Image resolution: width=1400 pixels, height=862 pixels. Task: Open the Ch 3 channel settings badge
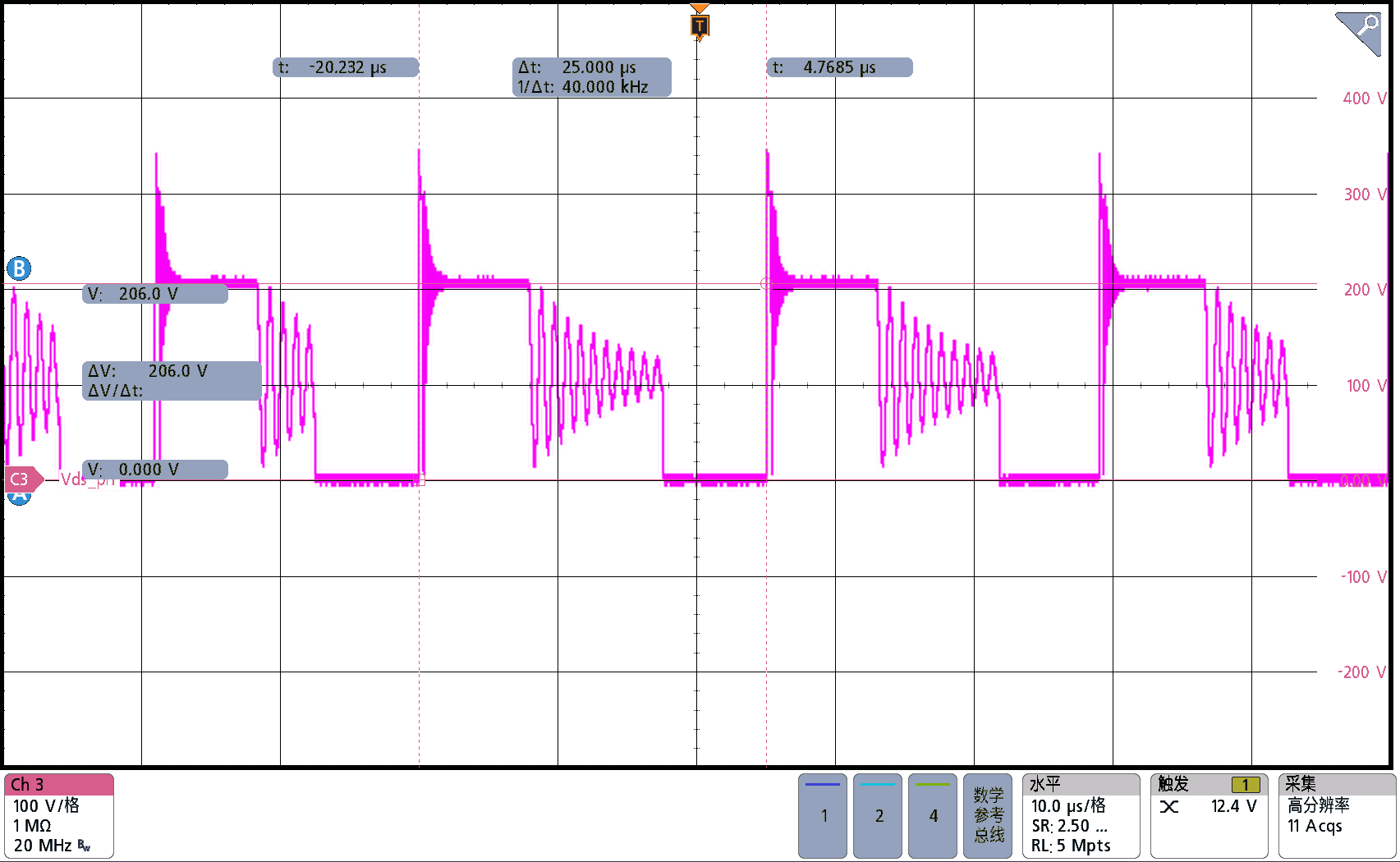click(x=58, y=816)
